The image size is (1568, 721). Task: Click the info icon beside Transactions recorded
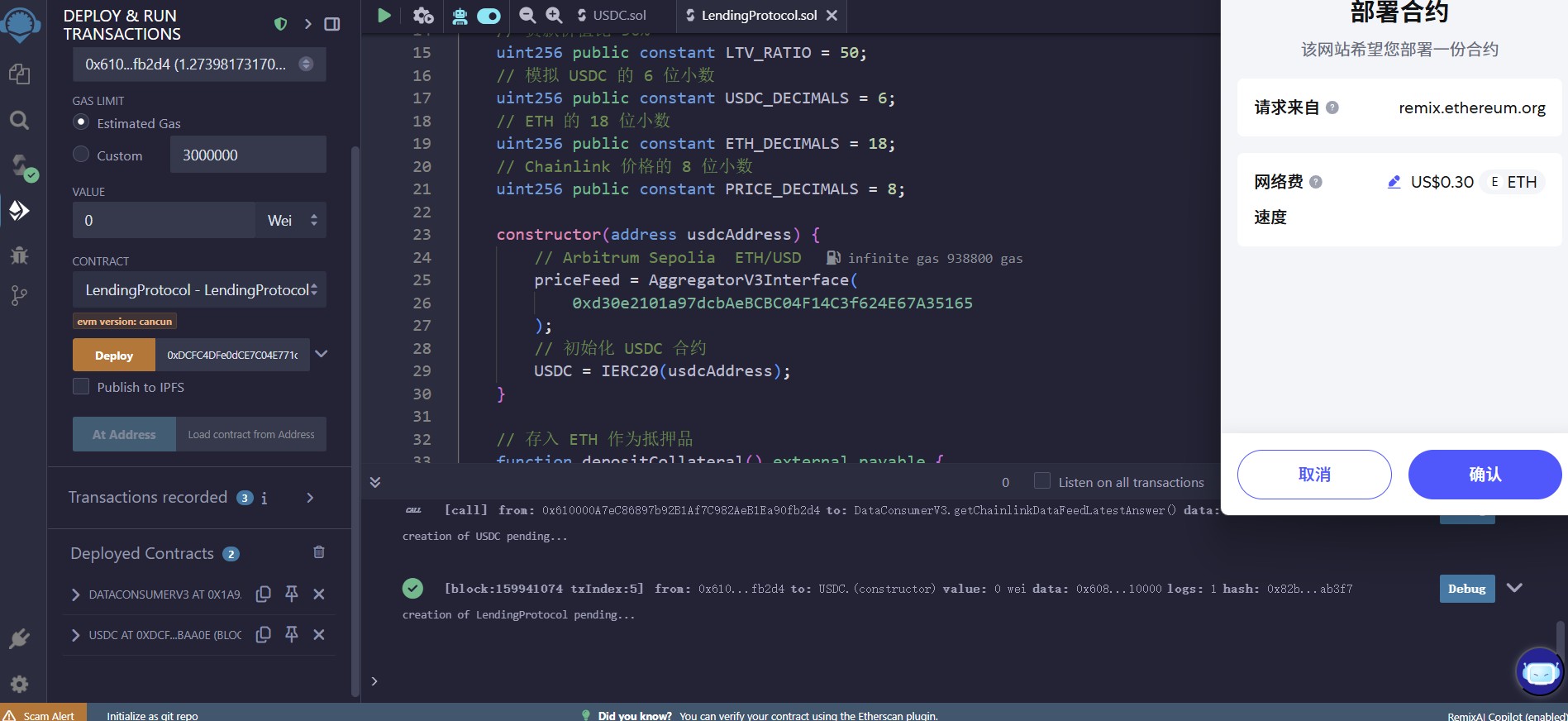[264, 498]
